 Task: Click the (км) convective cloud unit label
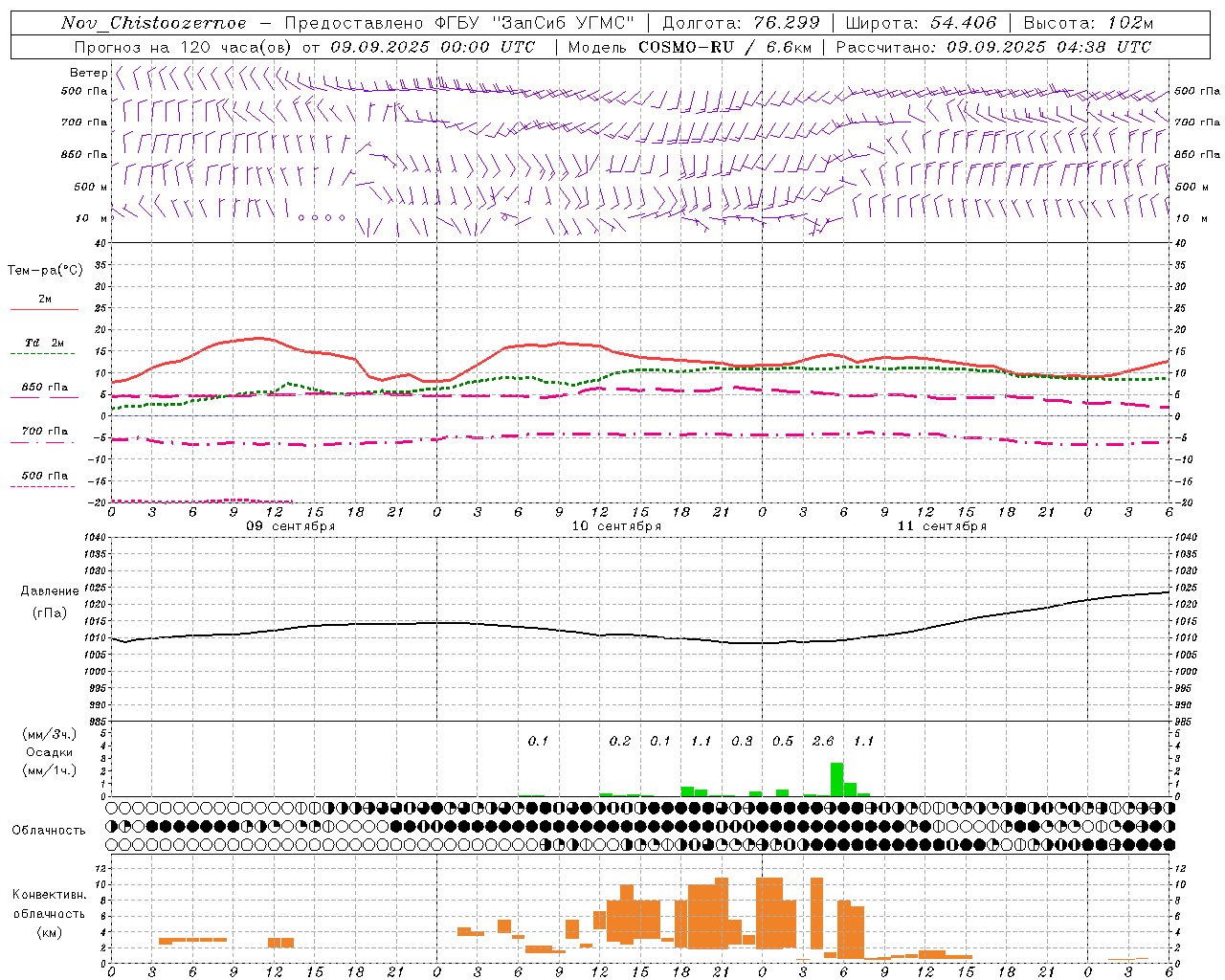[x=49, y=932]
